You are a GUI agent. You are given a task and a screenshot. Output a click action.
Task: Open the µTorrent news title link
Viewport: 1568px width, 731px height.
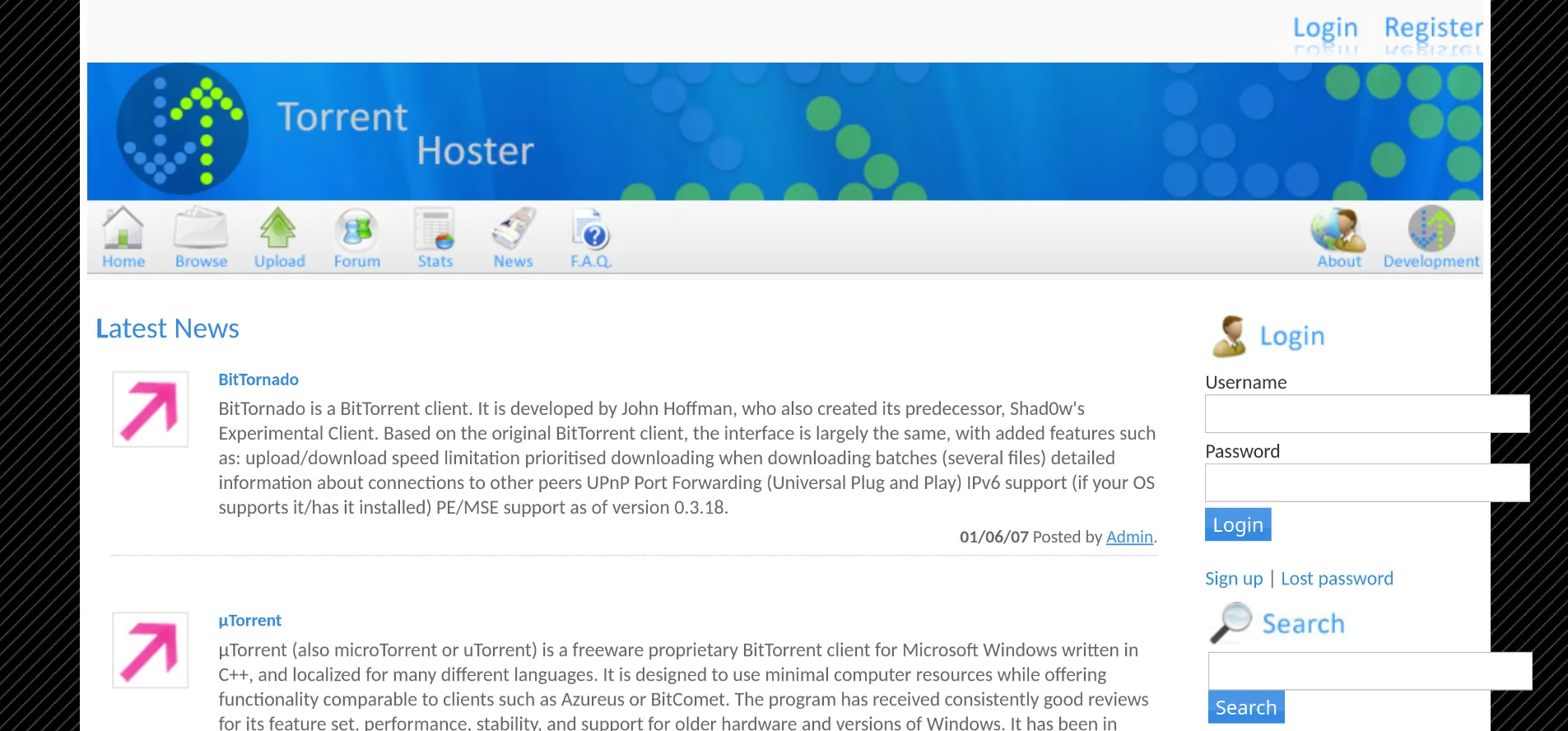click(x=249, y=621)
